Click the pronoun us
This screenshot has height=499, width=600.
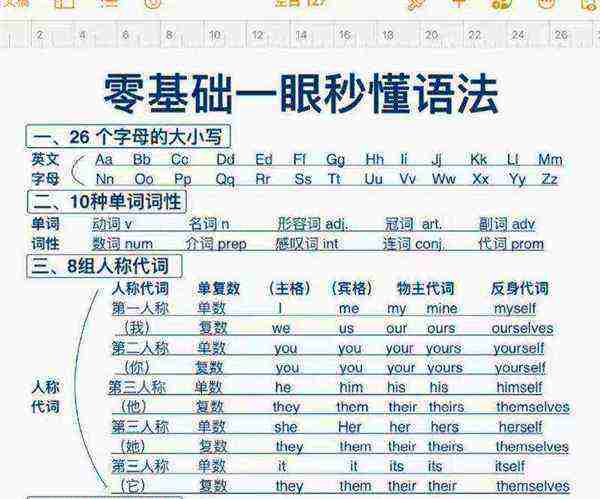coord(346,329)
